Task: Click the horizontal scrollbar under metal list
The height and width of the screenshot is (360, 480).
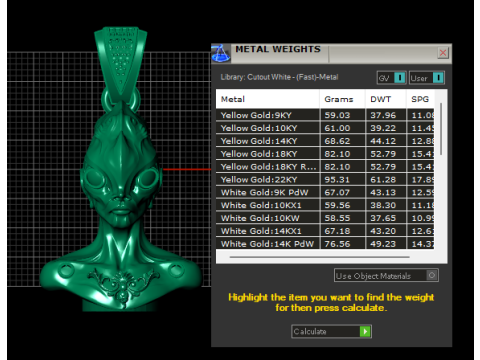Action: 319,257
